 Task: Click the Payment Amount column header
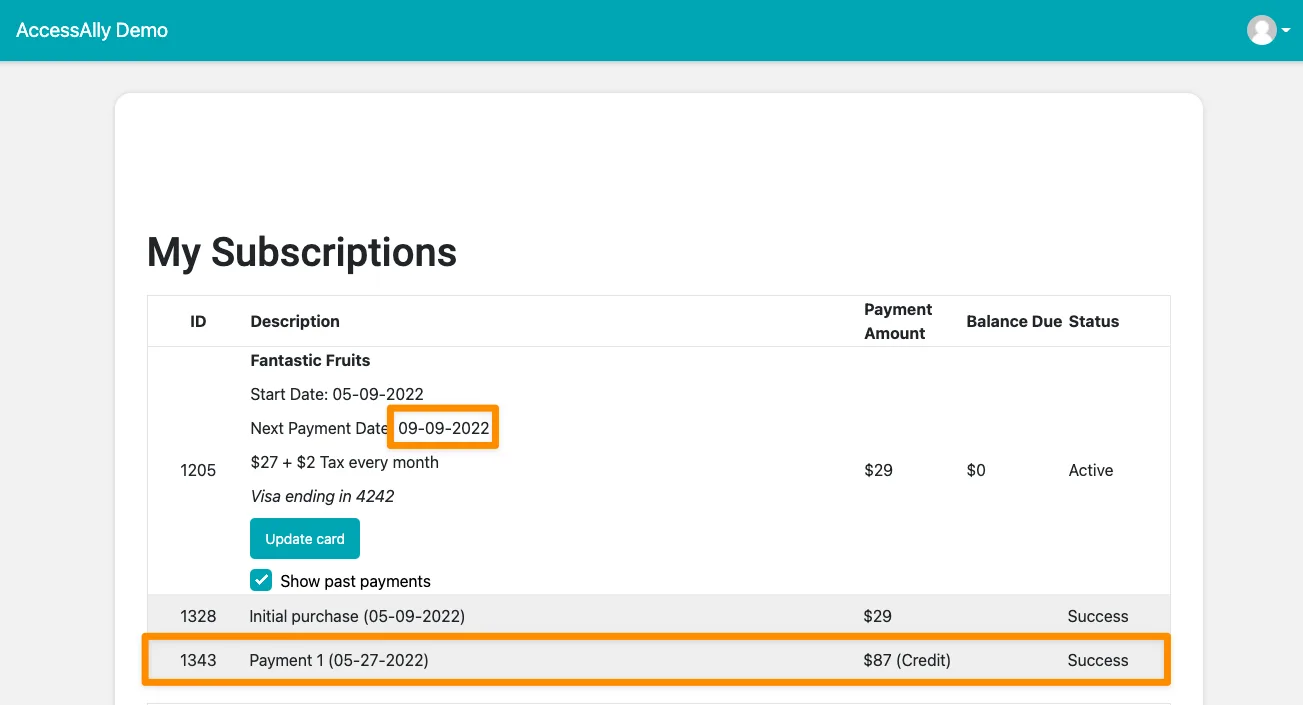[897, 321]
